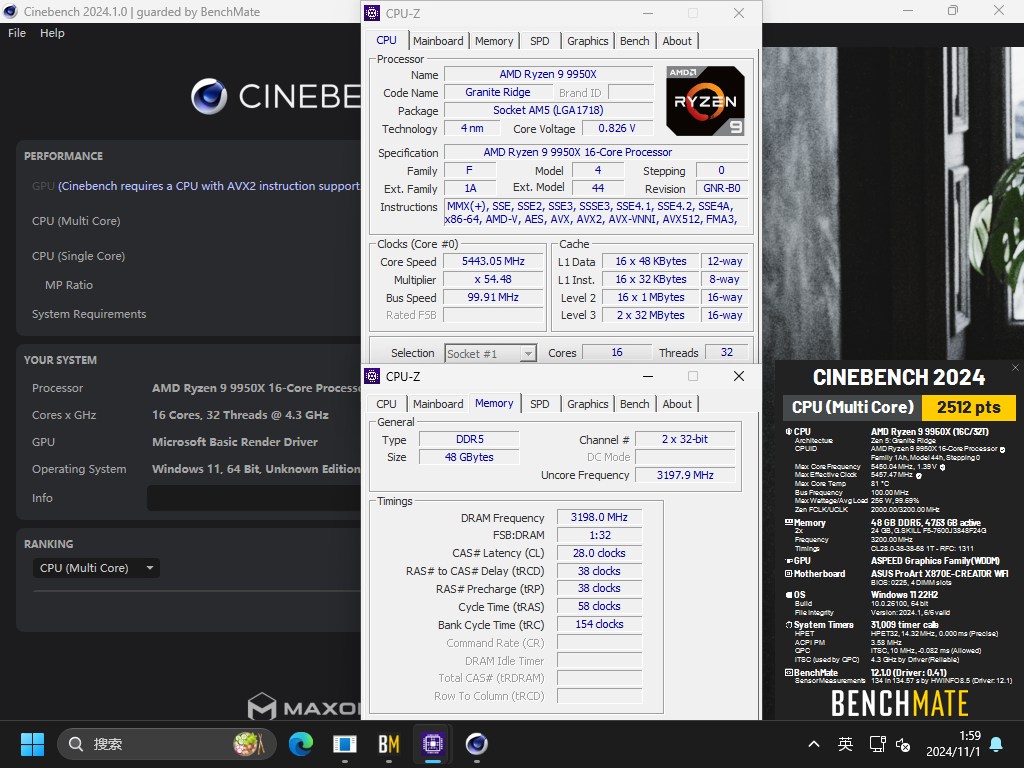Close the BenchMate result overlay with X
1024x768 pixels.
[x=1015, y=368]
